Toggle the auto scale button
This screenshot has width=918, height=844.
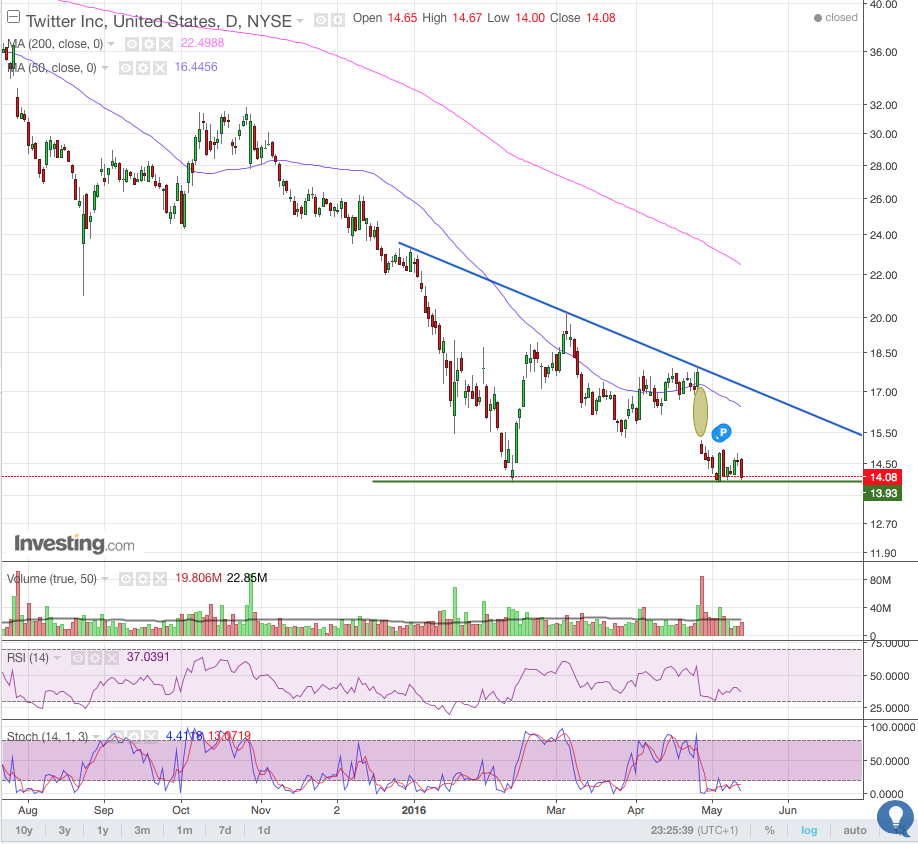point(854,830)
